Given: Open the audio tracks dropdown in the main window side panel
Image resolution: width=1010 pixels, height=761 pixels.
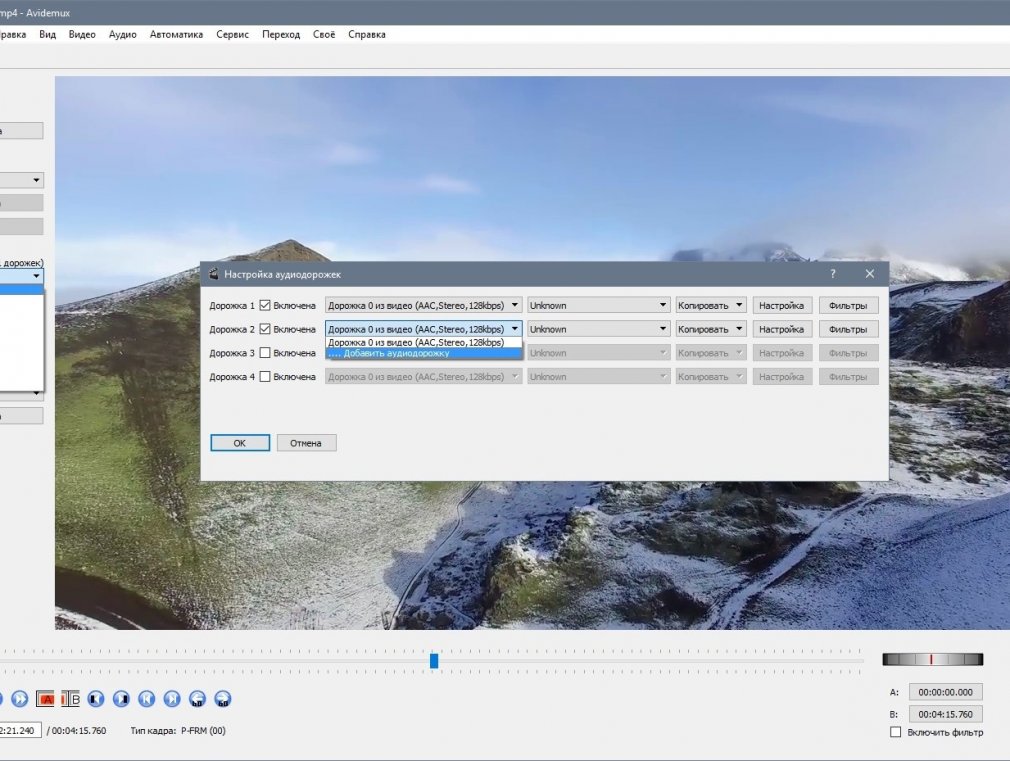Looking at the screenshot, I should point(21,276).
